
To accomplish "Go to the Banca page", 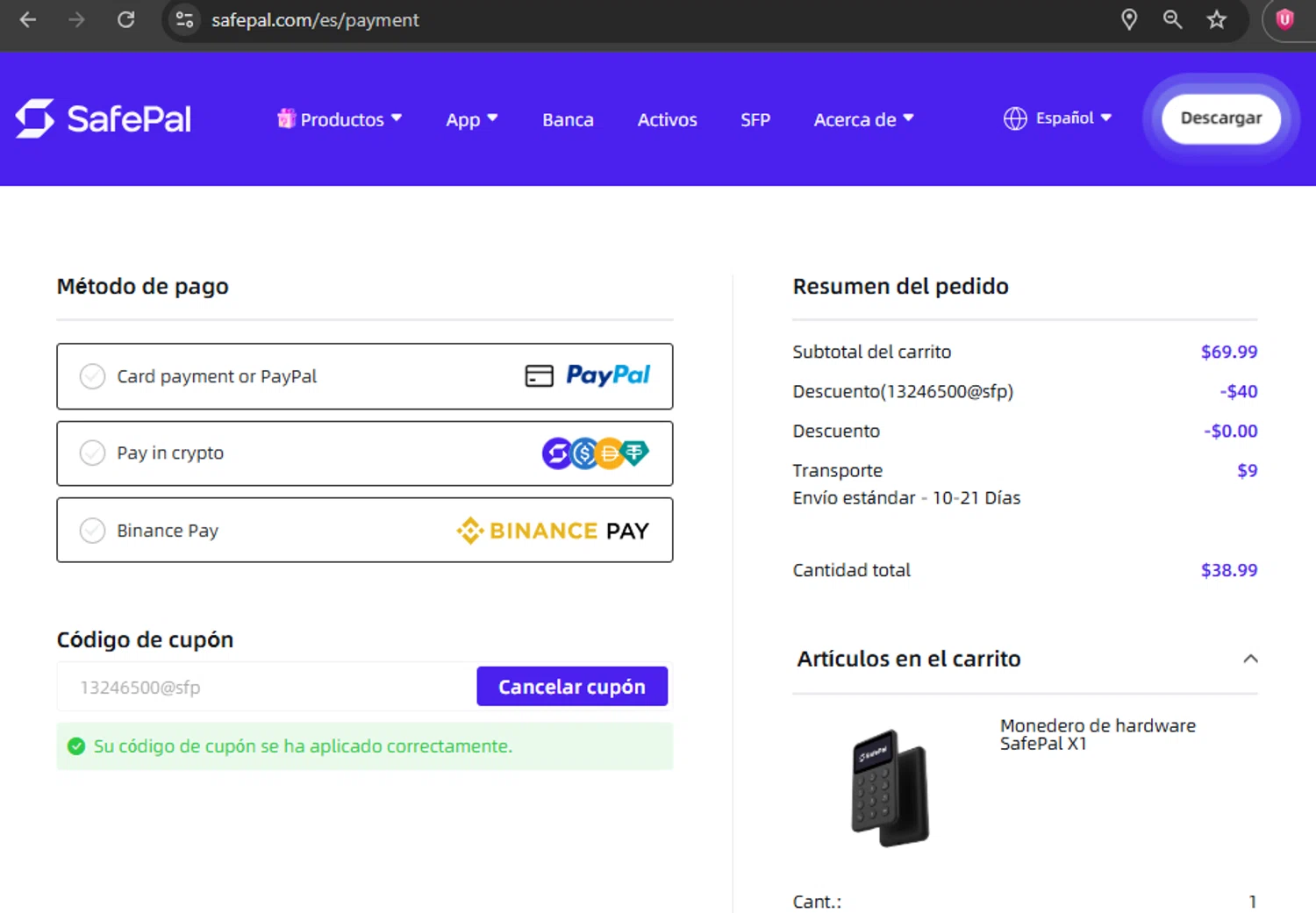I will (568, 119).
